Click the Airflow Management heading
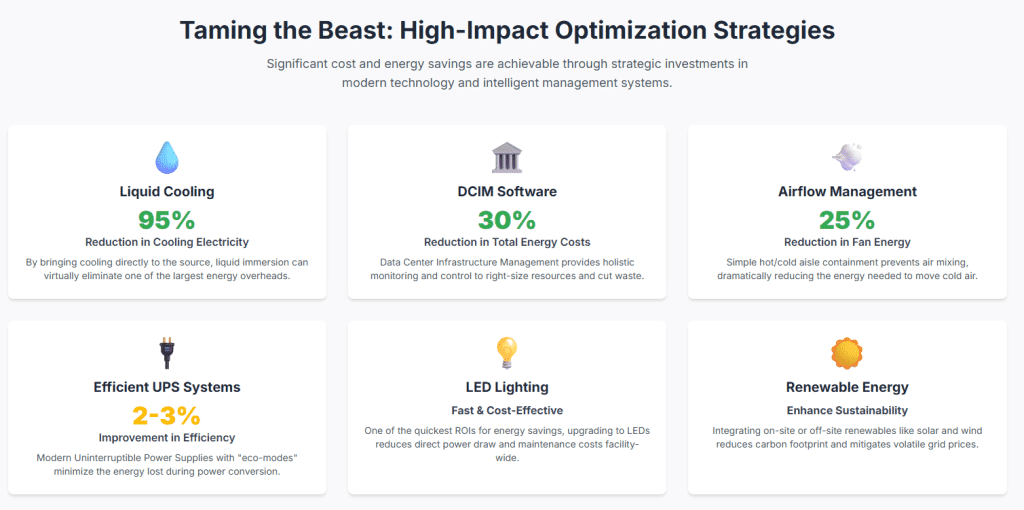The height and width of the screenshot is (510, 1024). pos(847,191)
